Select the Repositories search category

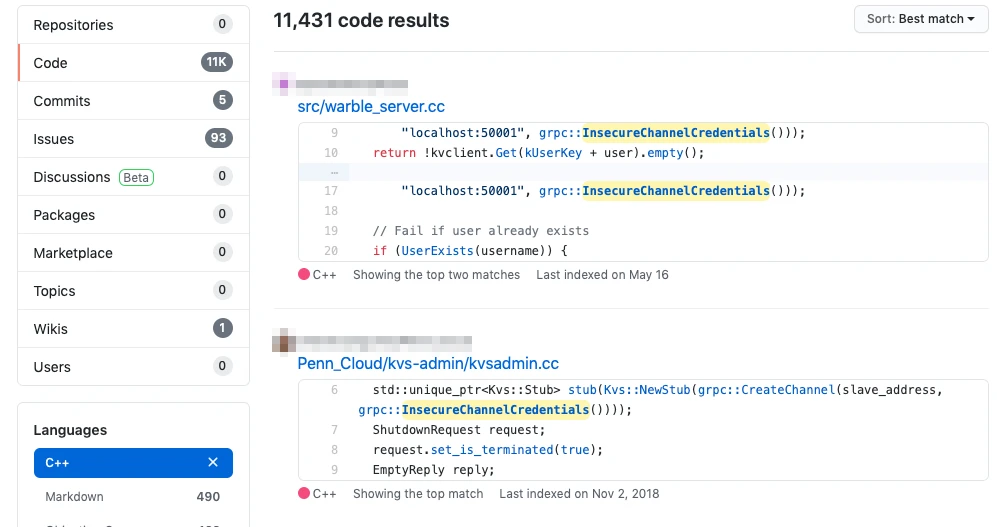tap(73, 25)
